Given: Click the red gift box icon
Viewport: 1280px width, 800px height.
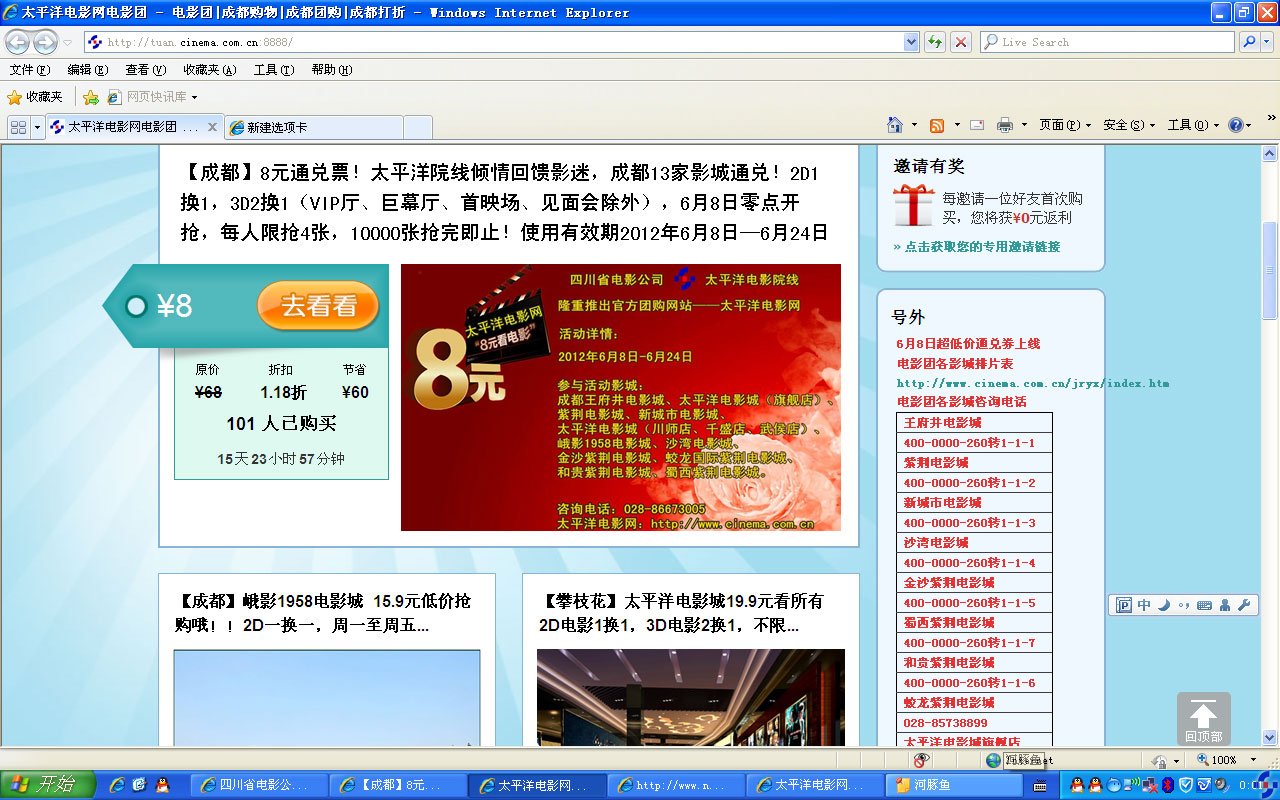Looking at the screenshot, I should tap(913, 204).
